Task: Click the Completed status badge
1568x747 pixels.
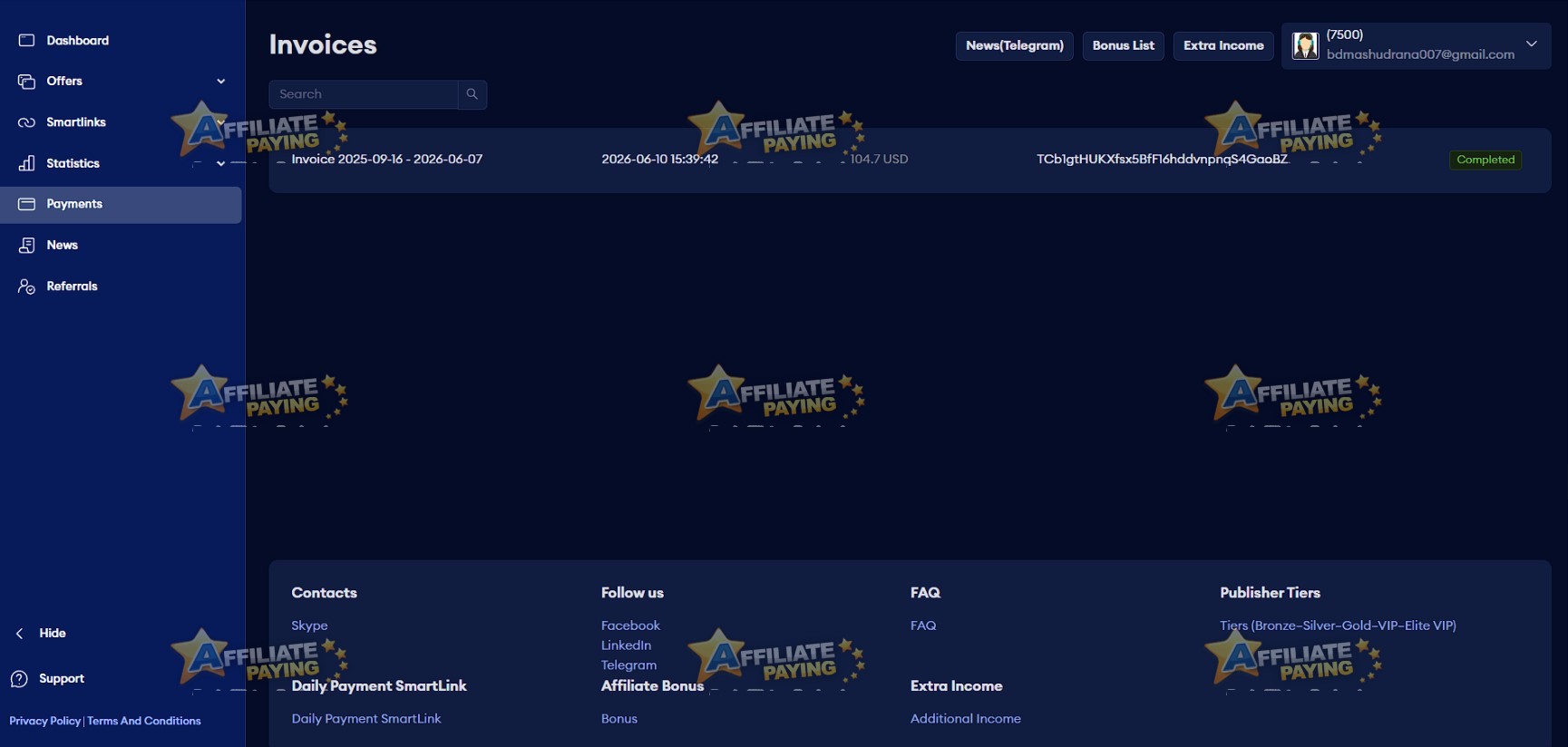Action: 1485,160
